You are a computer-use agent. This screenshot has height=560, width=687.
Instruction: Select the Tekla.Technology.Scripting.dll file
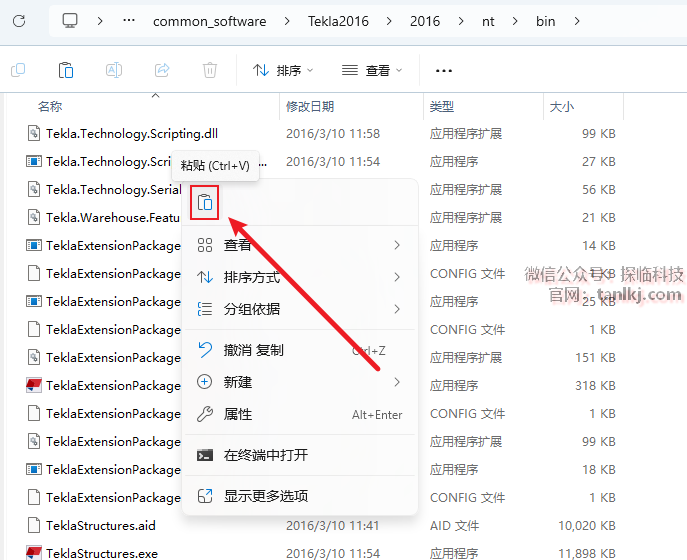tap(131, 133)
